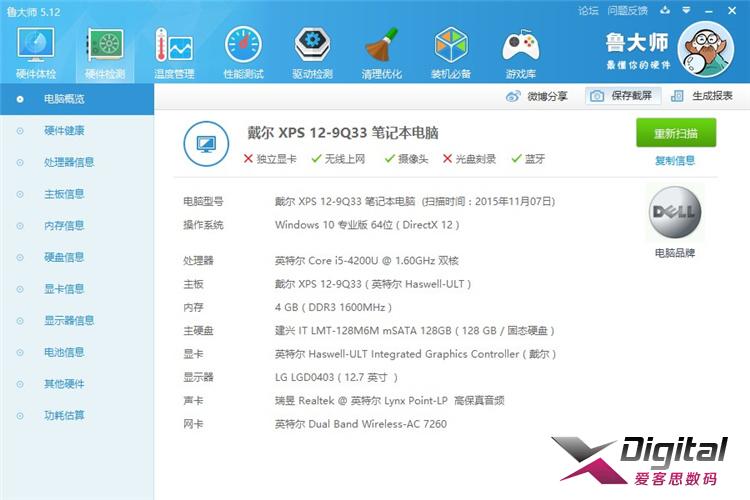Click the 主板 Haswell-ULT motherboard value
Screen dimensions: 750x500
click(373, 284)
